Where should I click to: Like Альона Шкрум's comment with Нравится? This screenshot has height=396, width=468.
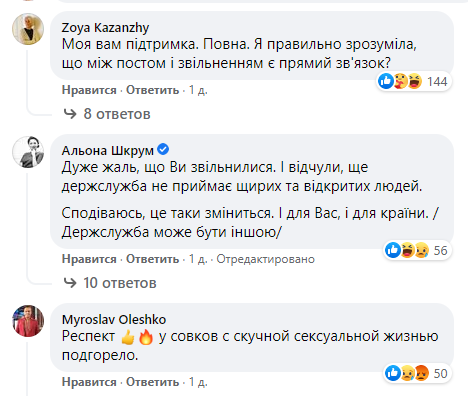coord(89,259)
